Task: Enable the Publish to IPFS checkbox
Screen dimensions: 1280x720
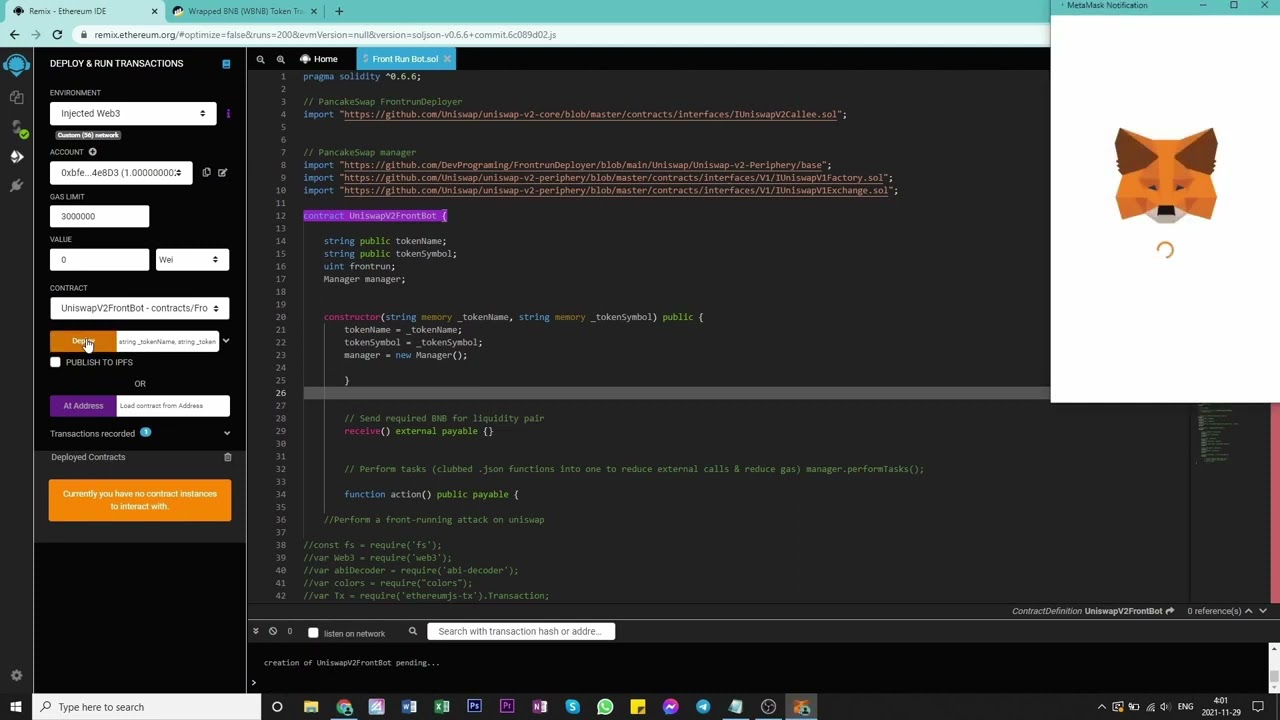Action: click(x=55, y=362)
